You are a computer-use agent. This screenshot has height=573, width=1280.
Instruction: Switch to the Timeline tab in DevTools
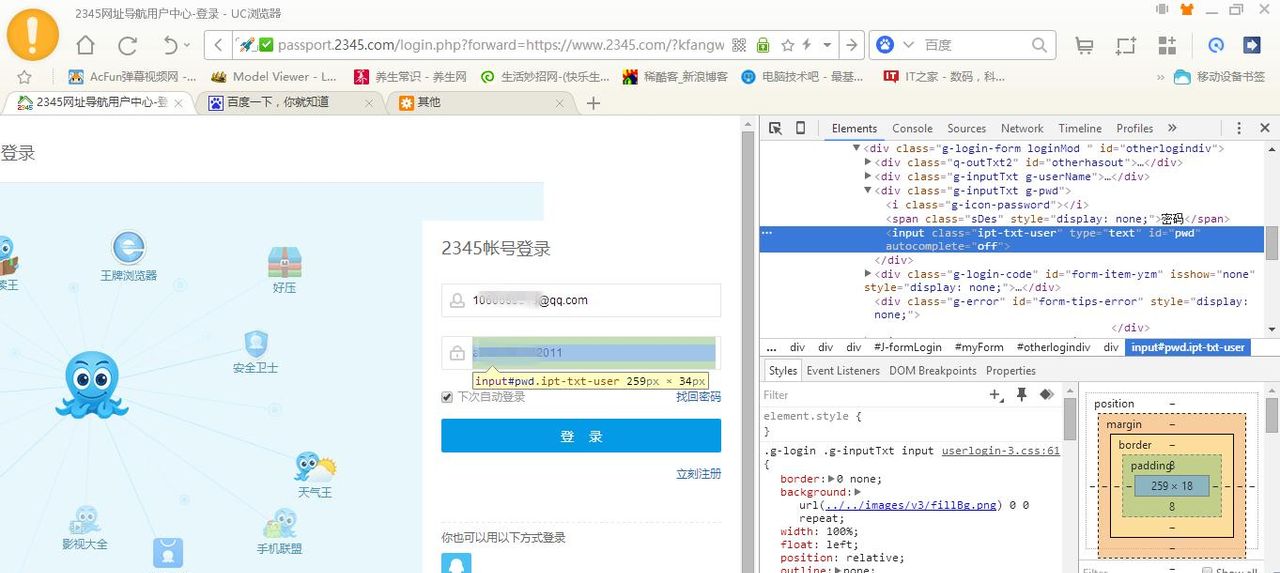tap(1080, 128)
